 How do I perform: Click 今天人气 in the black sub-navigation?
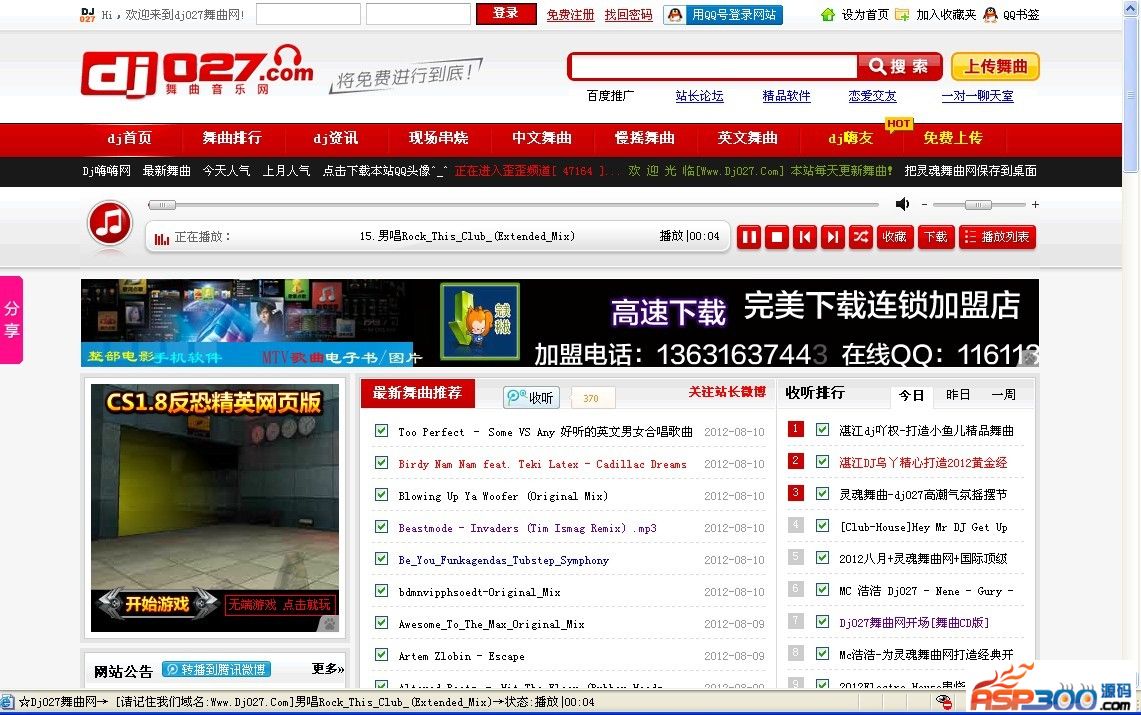[226, 171]
